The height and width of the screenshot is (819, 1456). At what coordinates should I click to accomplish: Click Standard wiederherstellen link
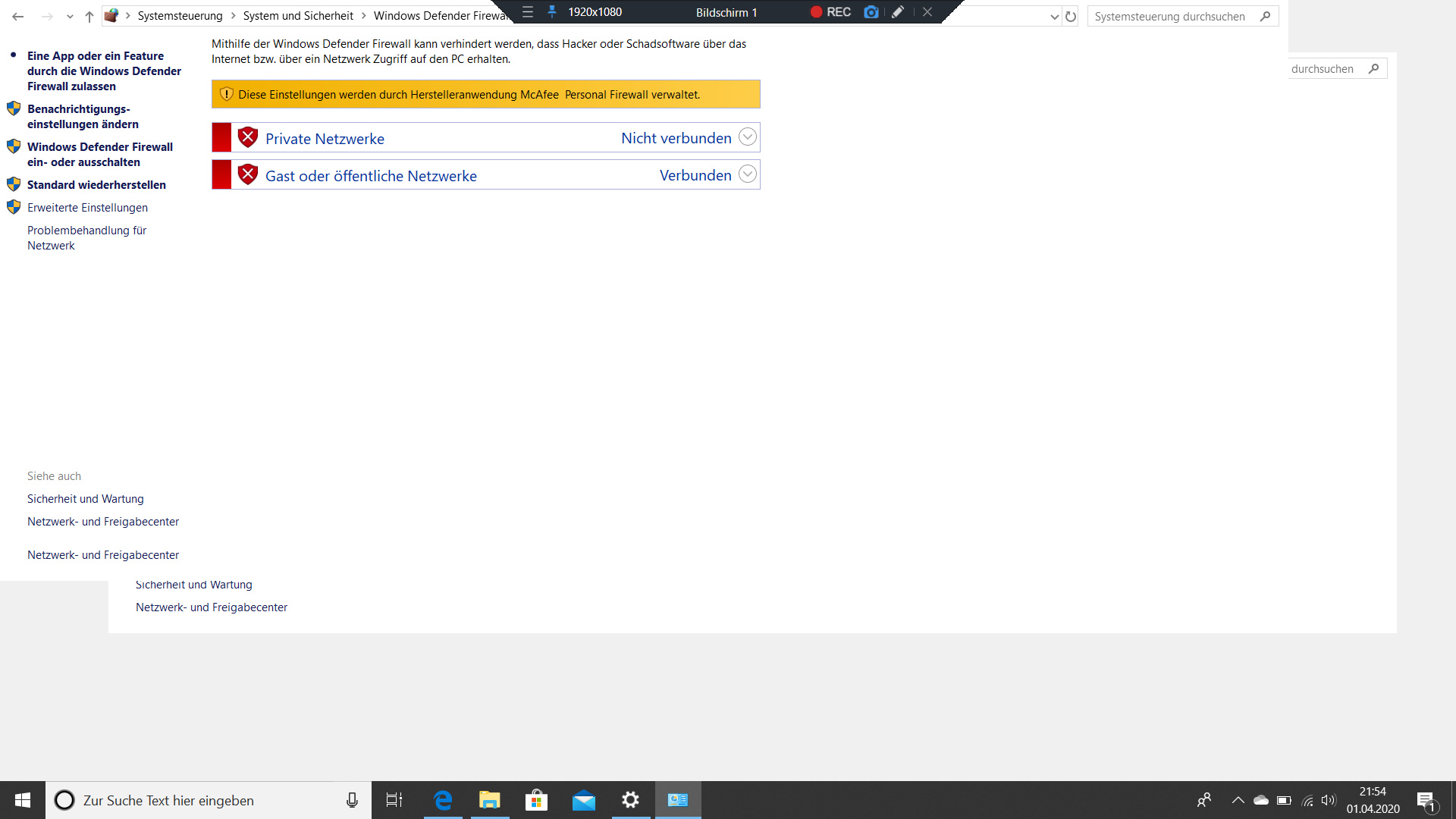click(96, 185)
